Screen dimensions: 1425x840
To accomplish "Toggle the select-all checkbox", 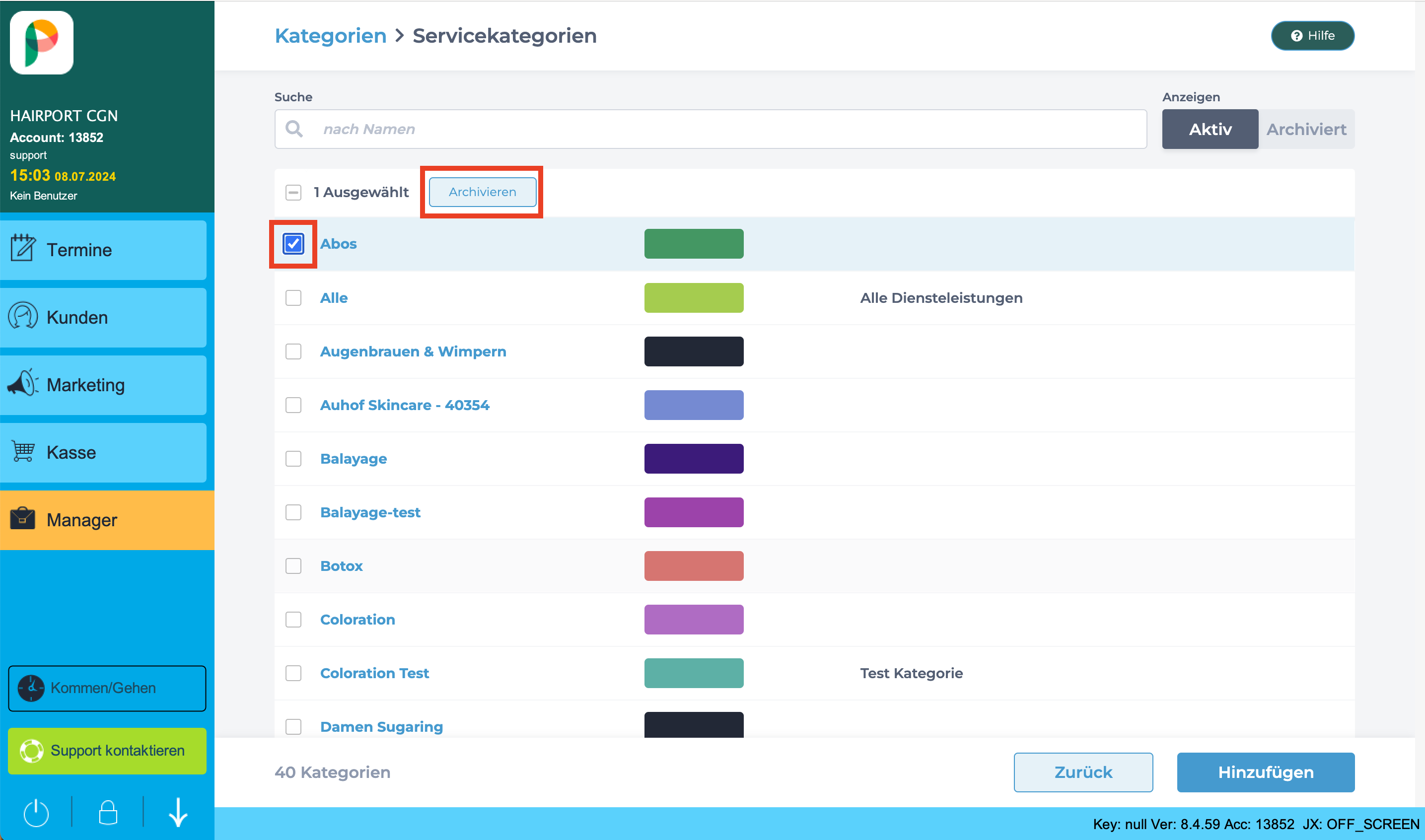I will [x=293, y=193].
